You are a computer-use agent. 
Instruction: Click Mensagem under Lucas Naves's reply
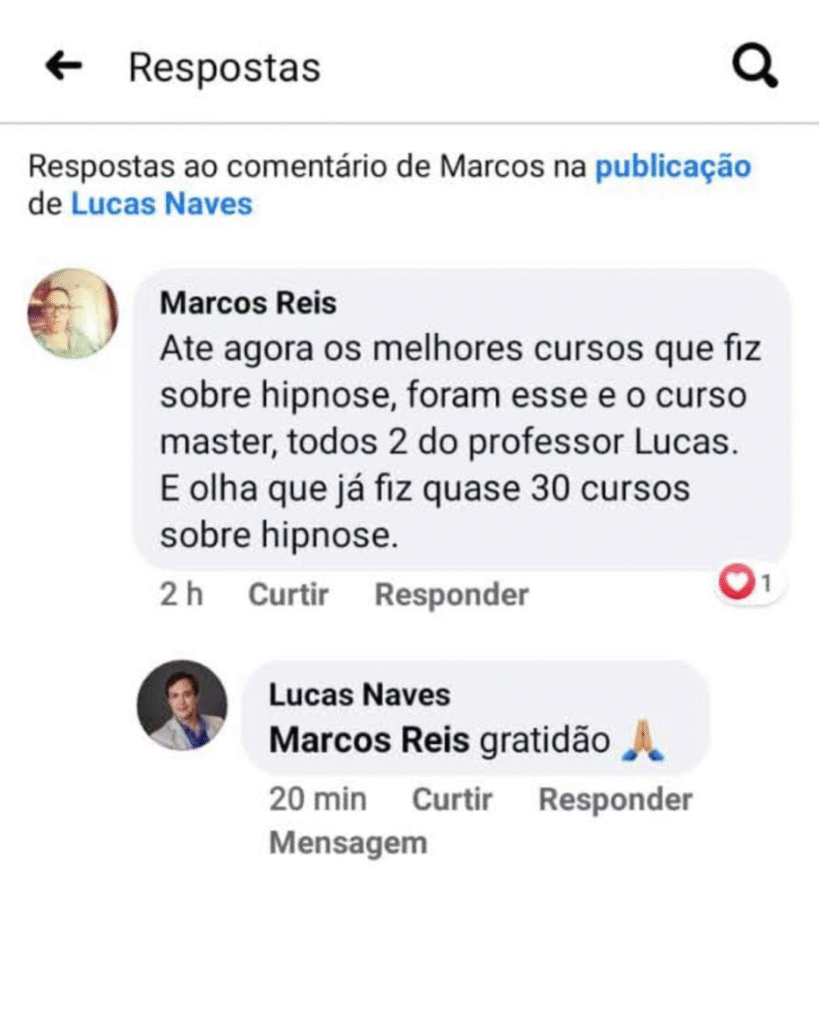click(x=347, y=843)
